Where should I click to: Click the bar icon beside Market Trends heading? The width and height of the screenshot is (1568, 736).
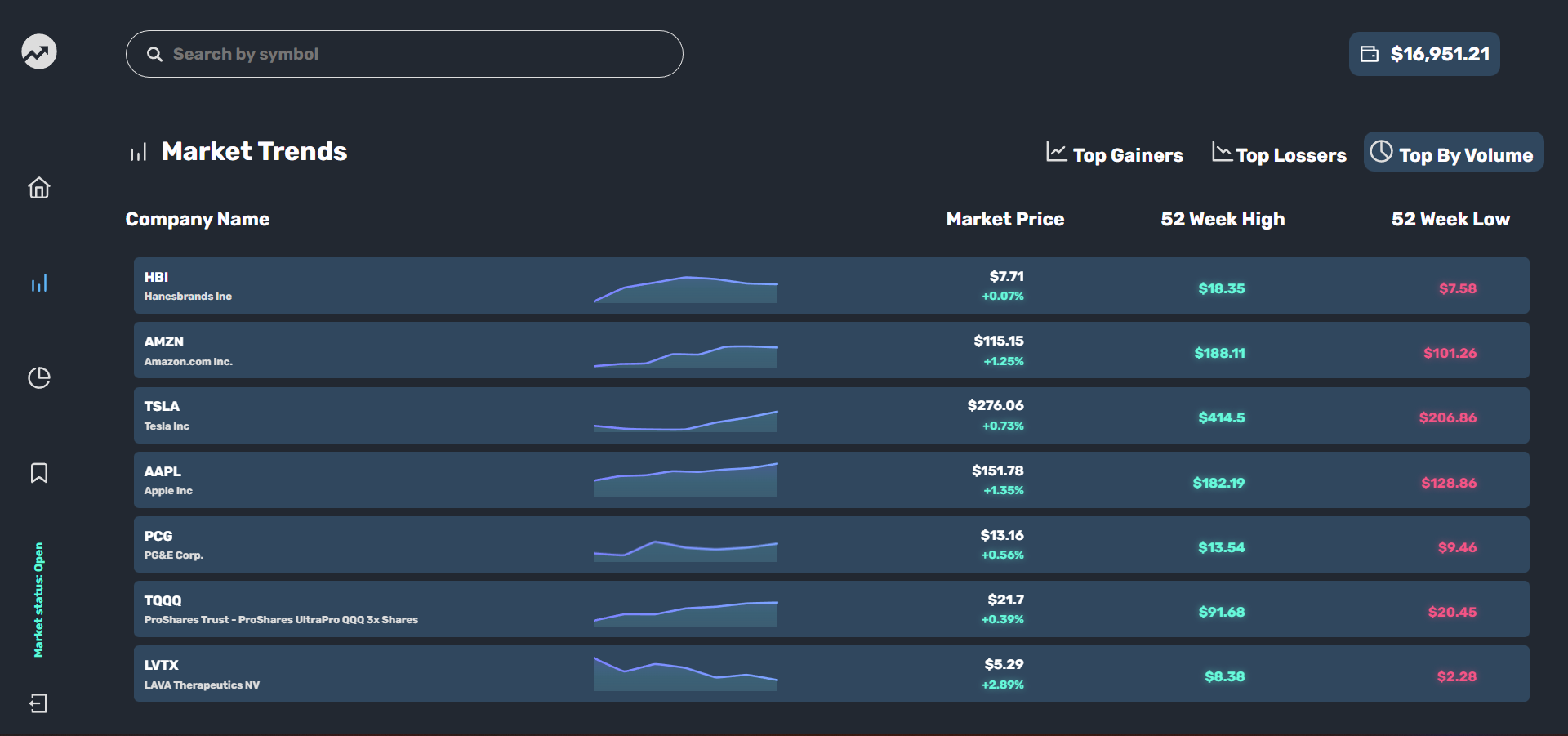click(138, 153)
